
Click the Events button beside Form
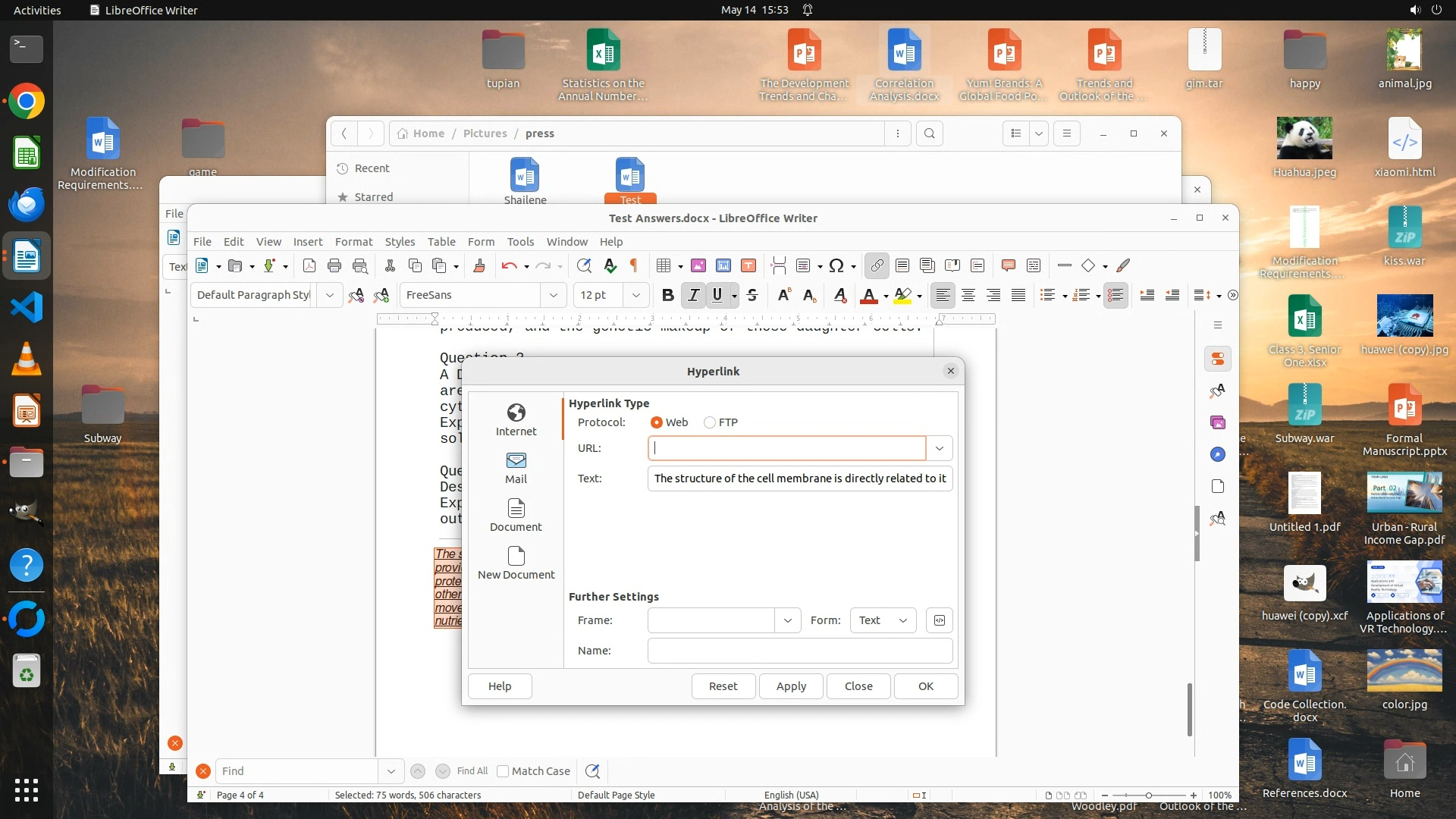coord(940,620)
